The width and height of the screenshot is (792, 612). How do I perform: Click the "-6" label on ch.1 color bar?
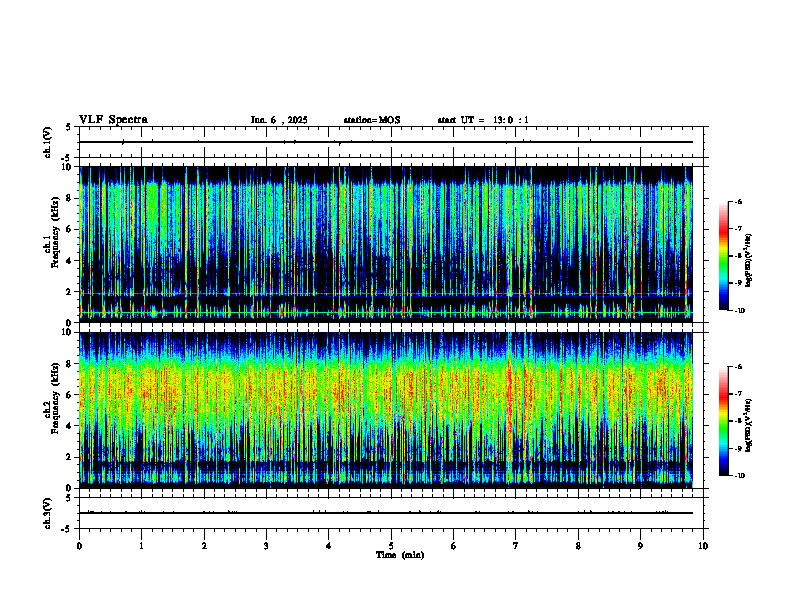738,201
